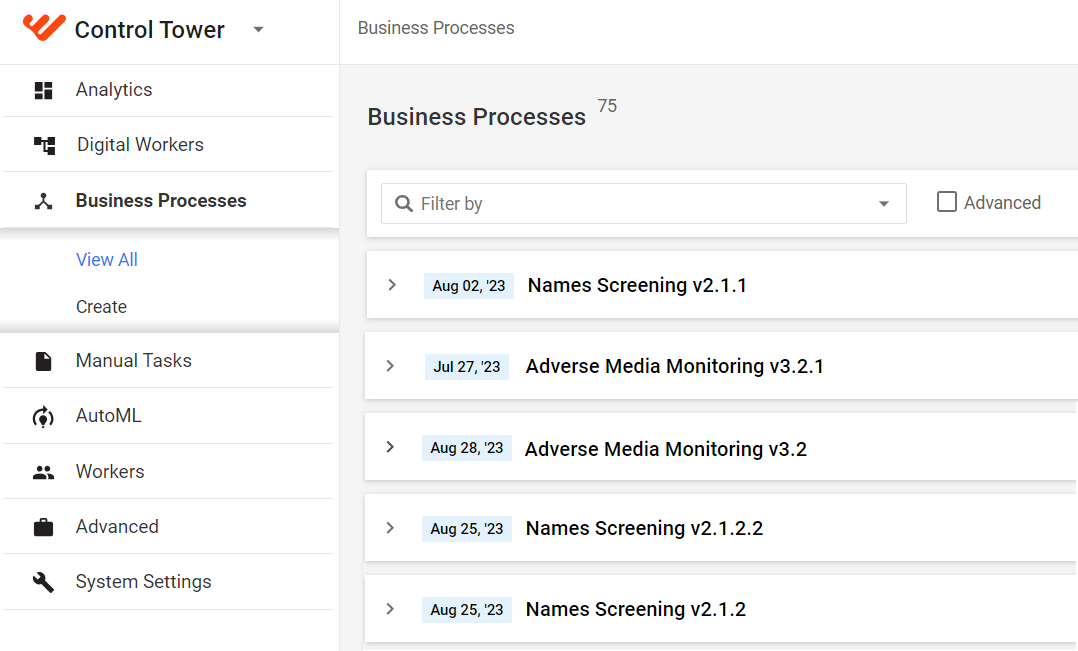Click the Names Screening v2.1.2 title
The width and height of the screenshot is (1078, 651).
coord(635,610)
